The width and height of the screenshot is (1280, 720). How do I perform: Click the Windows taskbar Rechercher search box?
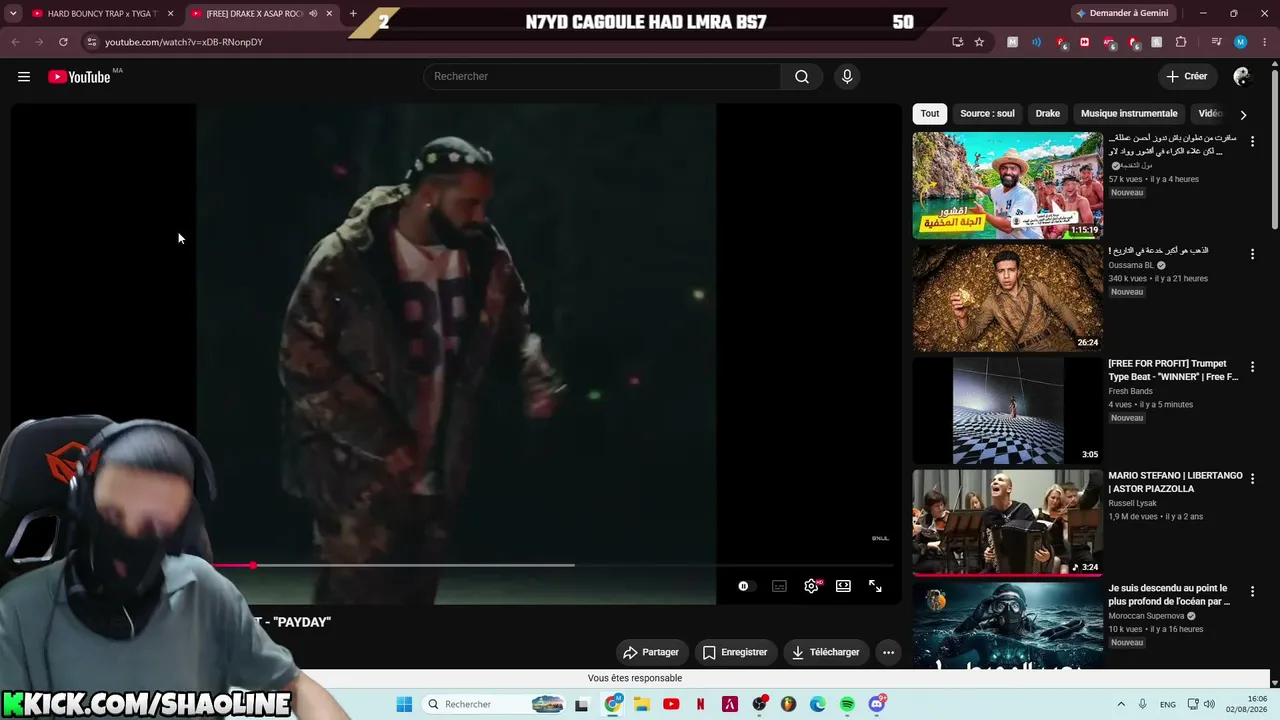(x=495, y=704)
